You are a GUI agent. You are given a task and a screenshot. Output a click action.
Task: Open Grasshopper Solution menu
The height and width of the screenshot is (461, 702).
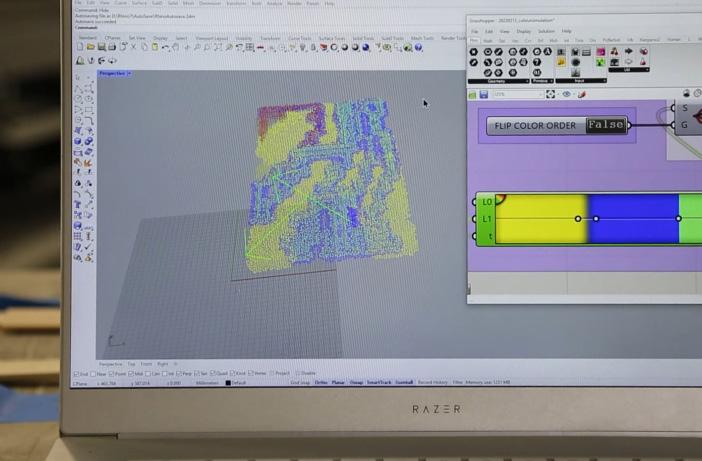(546, 31)
